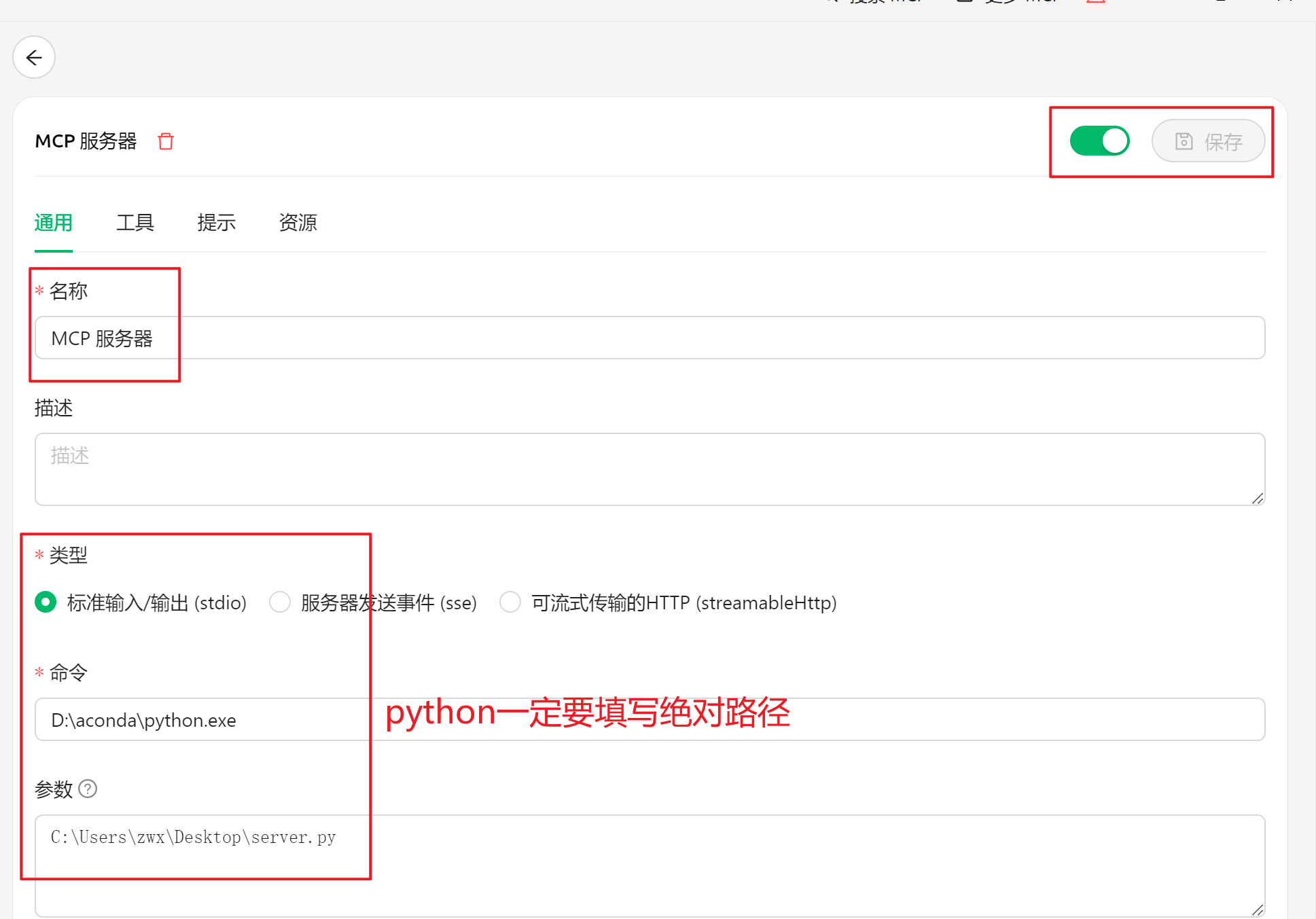Click the floppy disk icon in 保存 button
1316x919 pixels.
point(1184,141)
